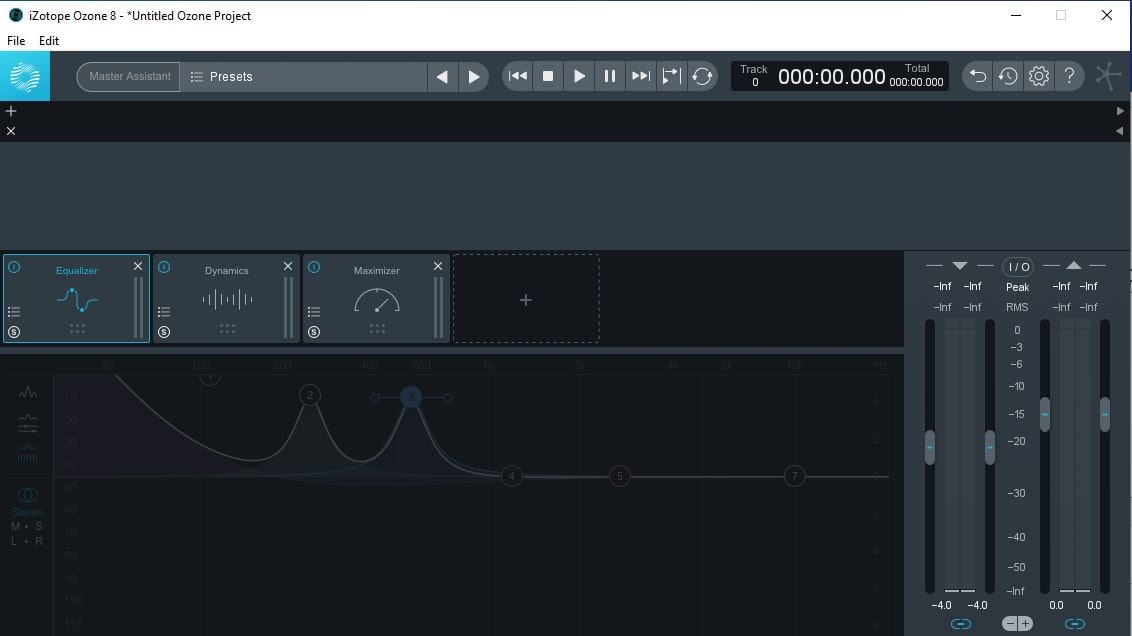This screenshot has width=1132, height=636.
Task: Open Equalizer module presets list
Action: pos(14,312)
